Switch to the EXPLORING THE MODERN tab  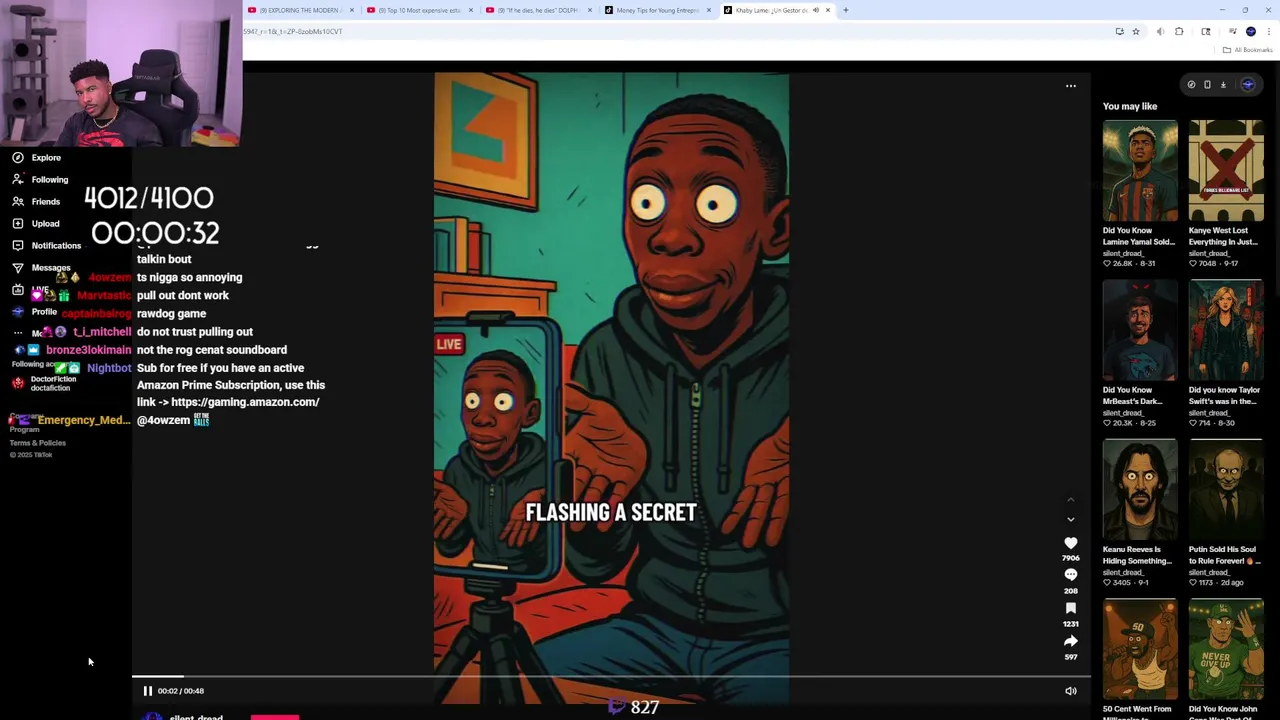tap(300, 10)
